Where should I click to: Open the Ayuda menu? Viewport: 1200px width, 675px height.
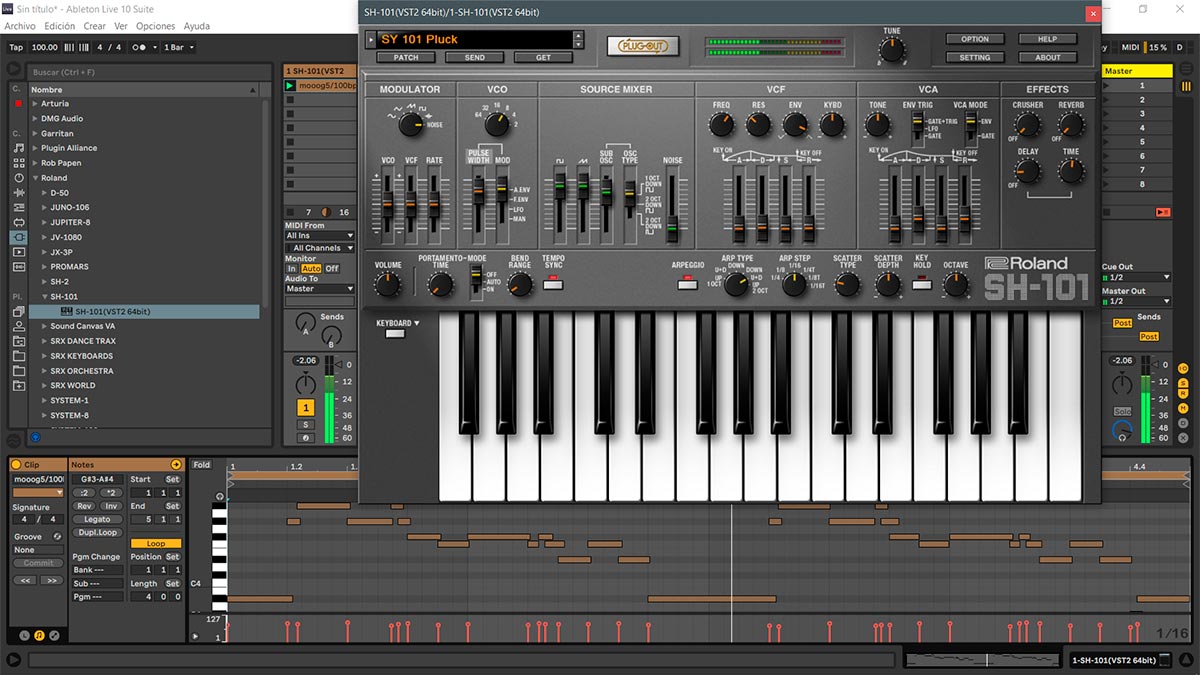point(197,26)
